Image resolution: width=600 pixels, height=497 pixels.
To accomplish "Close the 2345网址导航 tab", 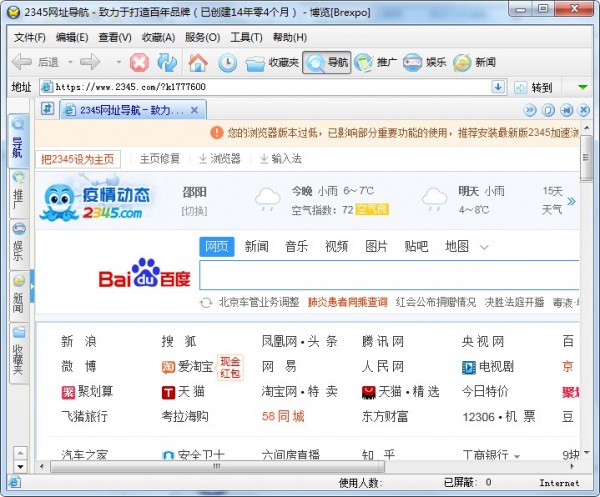I will point(194,110).
